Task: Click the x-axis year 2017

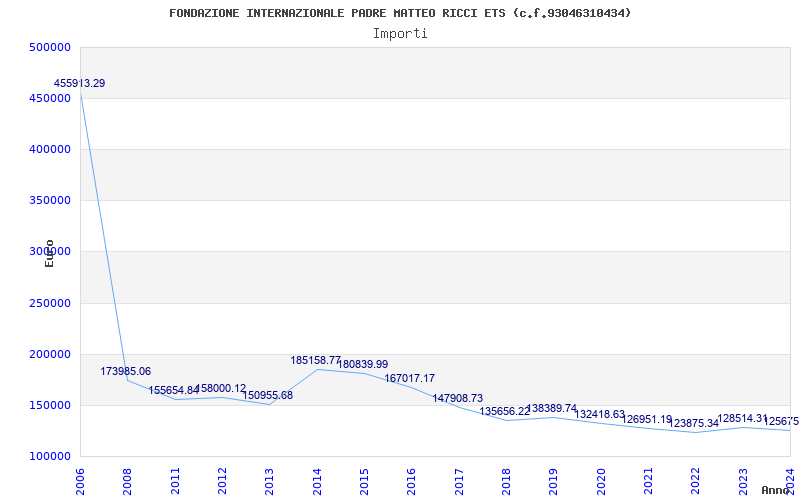Action: 459,481
